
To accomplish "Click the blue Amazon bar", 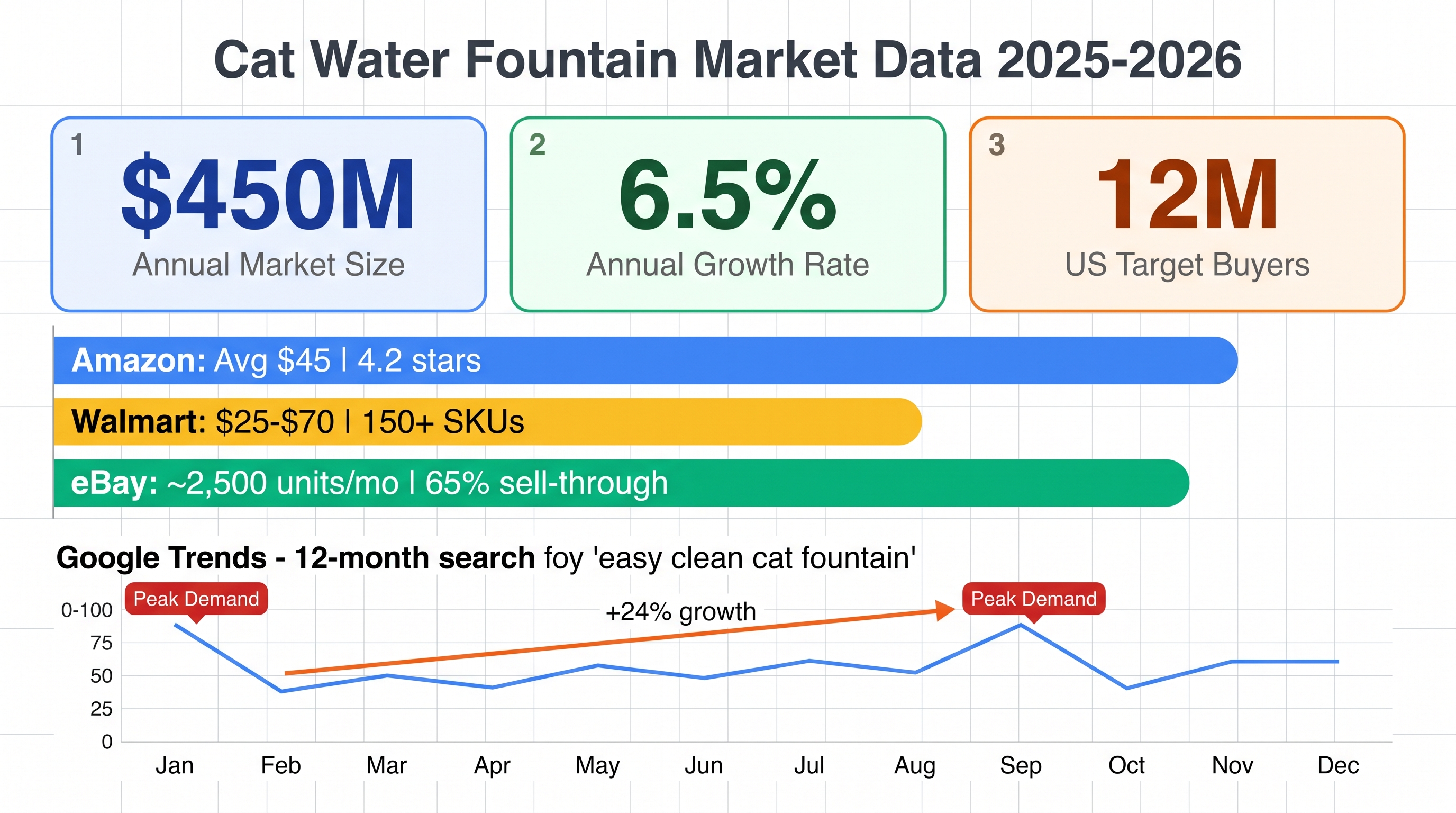I will pos(645,360).
